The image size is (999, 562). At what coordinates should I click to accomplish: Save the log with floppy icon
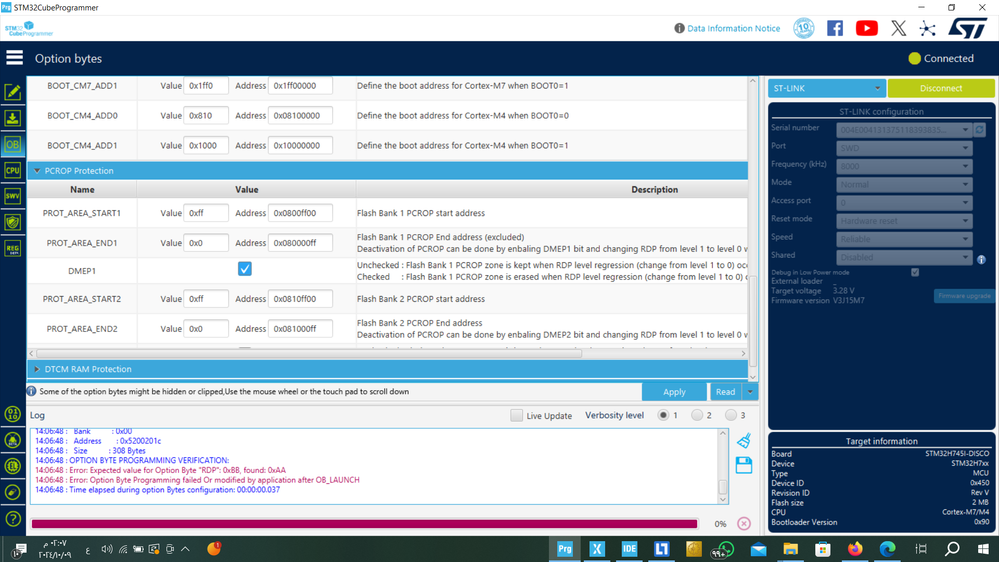point(744,465)
